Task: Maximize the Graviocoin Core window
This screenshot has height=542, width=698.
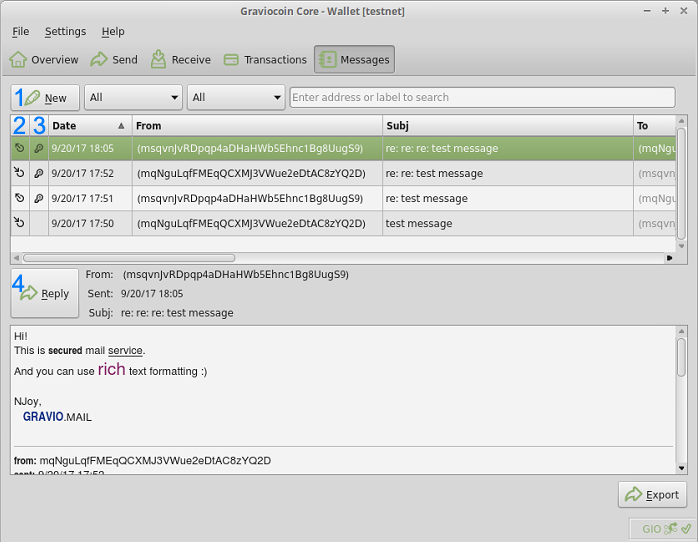Action: click(666, 11)
